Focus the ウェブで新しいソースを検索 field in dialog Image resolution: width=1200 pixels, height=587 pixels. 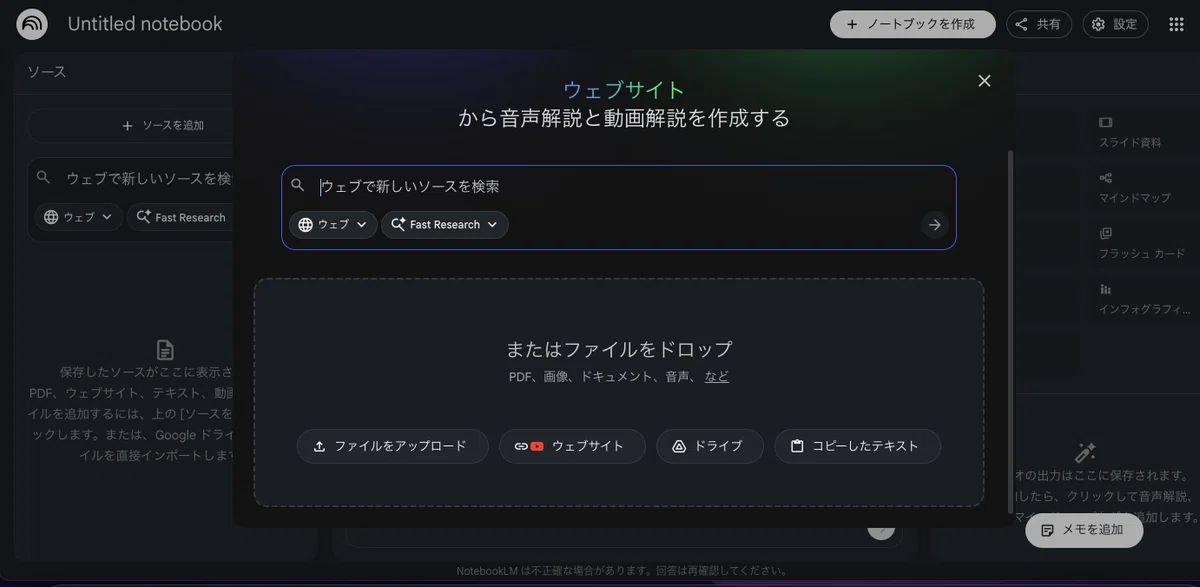(618, 187)
